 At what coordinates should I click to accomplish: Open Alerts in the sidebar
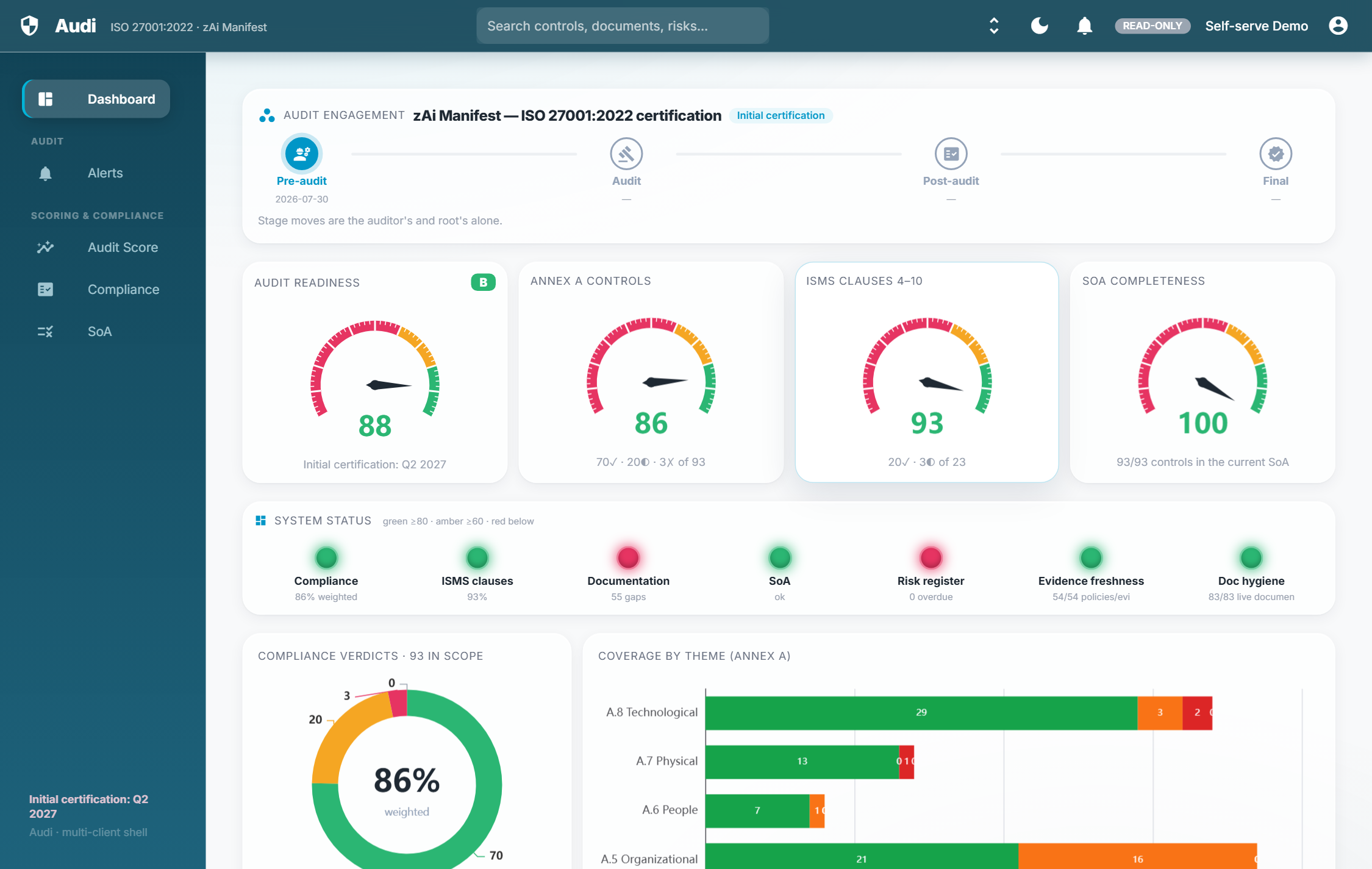point(96,173)
